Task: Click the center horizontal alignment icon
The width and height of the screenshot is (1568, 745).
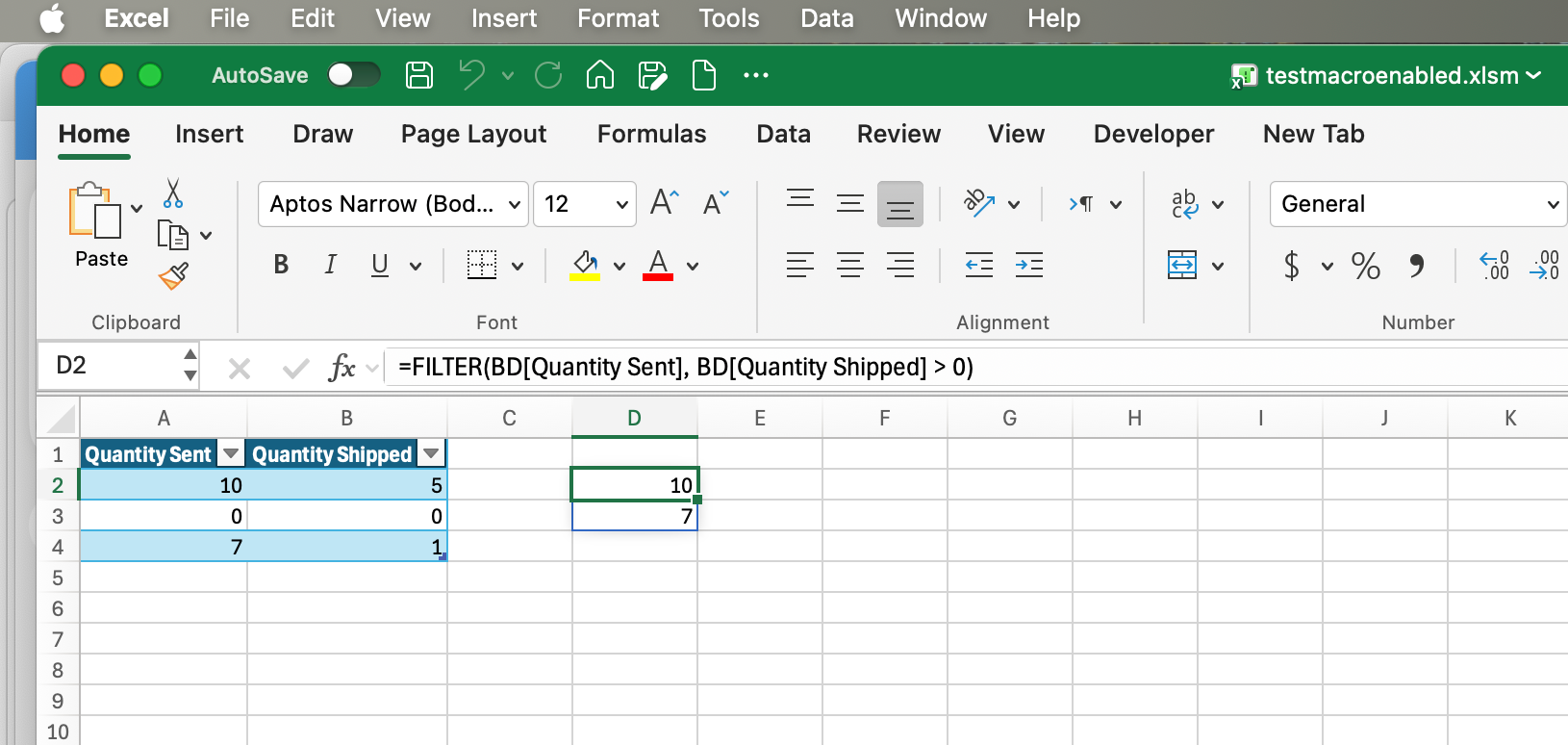Action: tap(850, 265)
